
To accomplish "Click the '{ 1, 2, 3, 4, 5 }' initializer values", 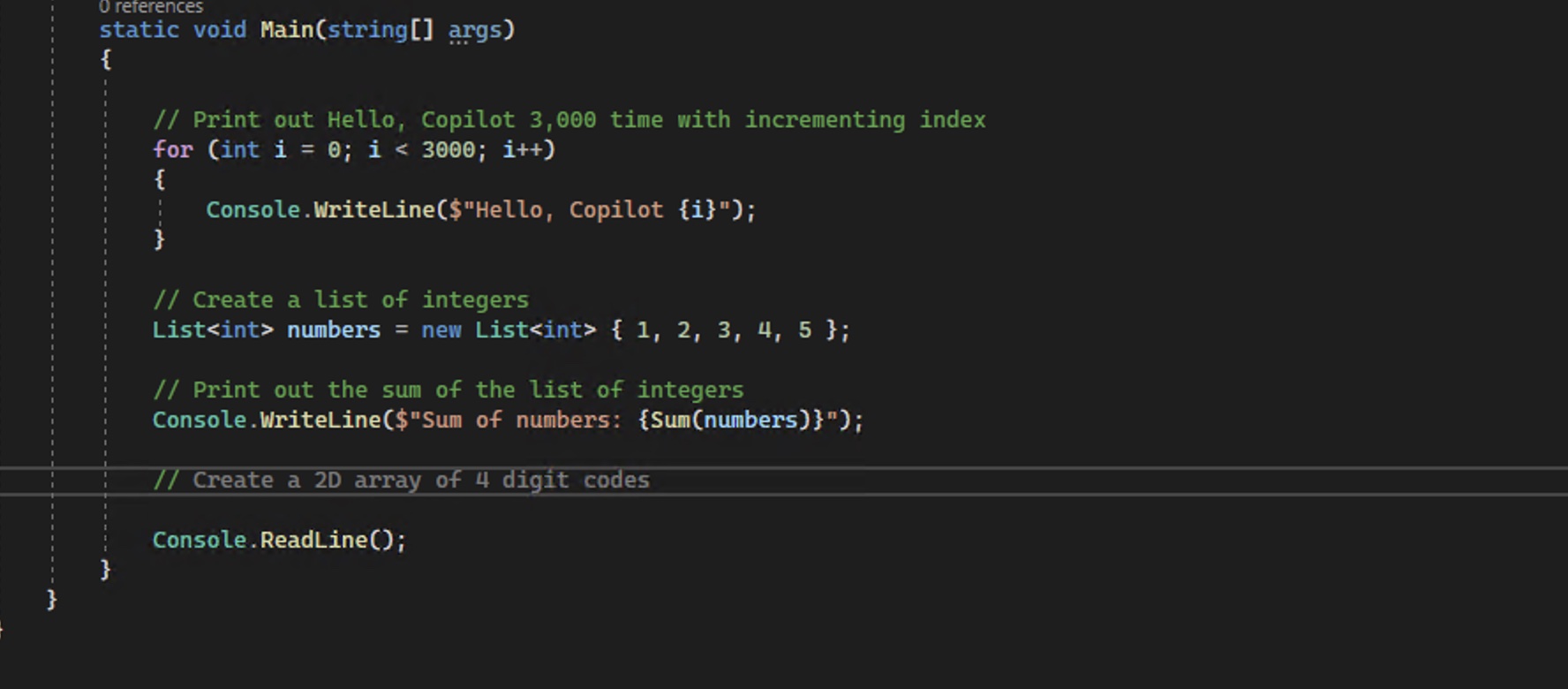I will point(724,330).
